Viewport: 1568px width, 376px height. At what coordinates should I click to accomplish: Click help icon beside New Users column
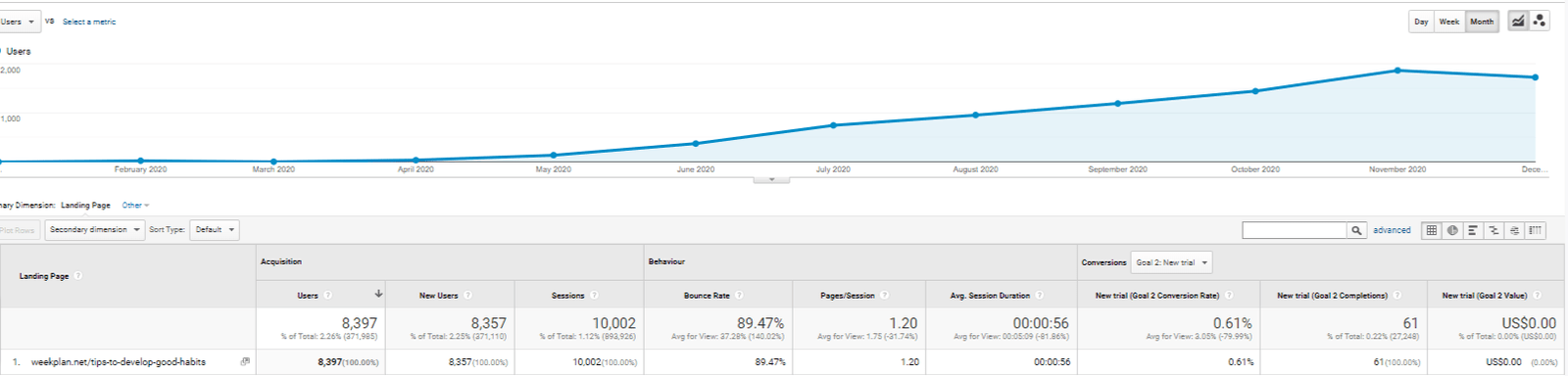pos(468,295)
